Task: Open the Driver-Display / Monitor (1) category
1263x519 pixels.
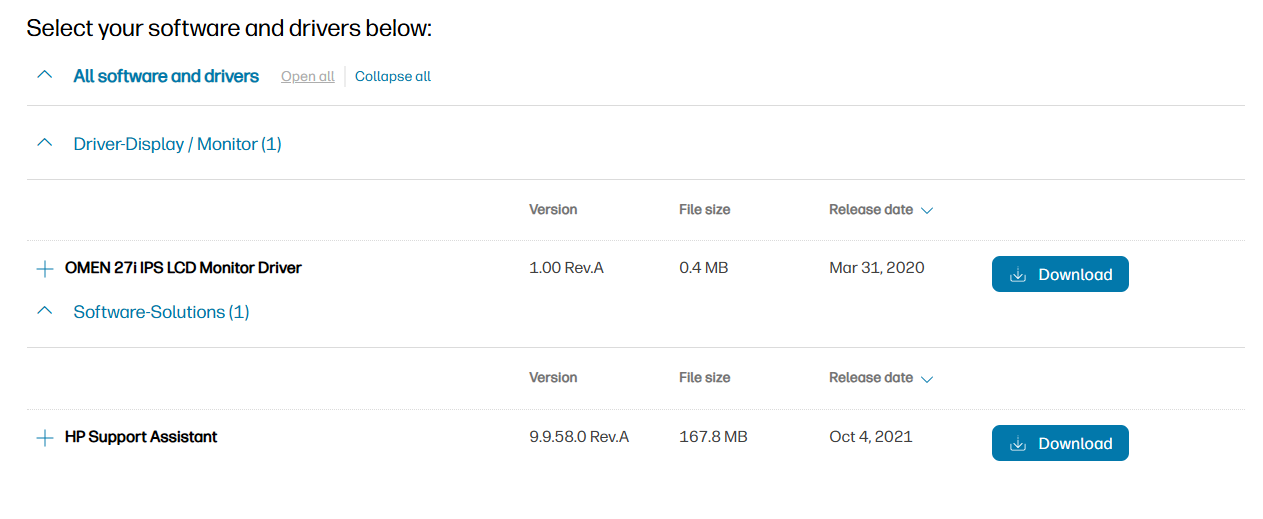Action: [177, 144]
